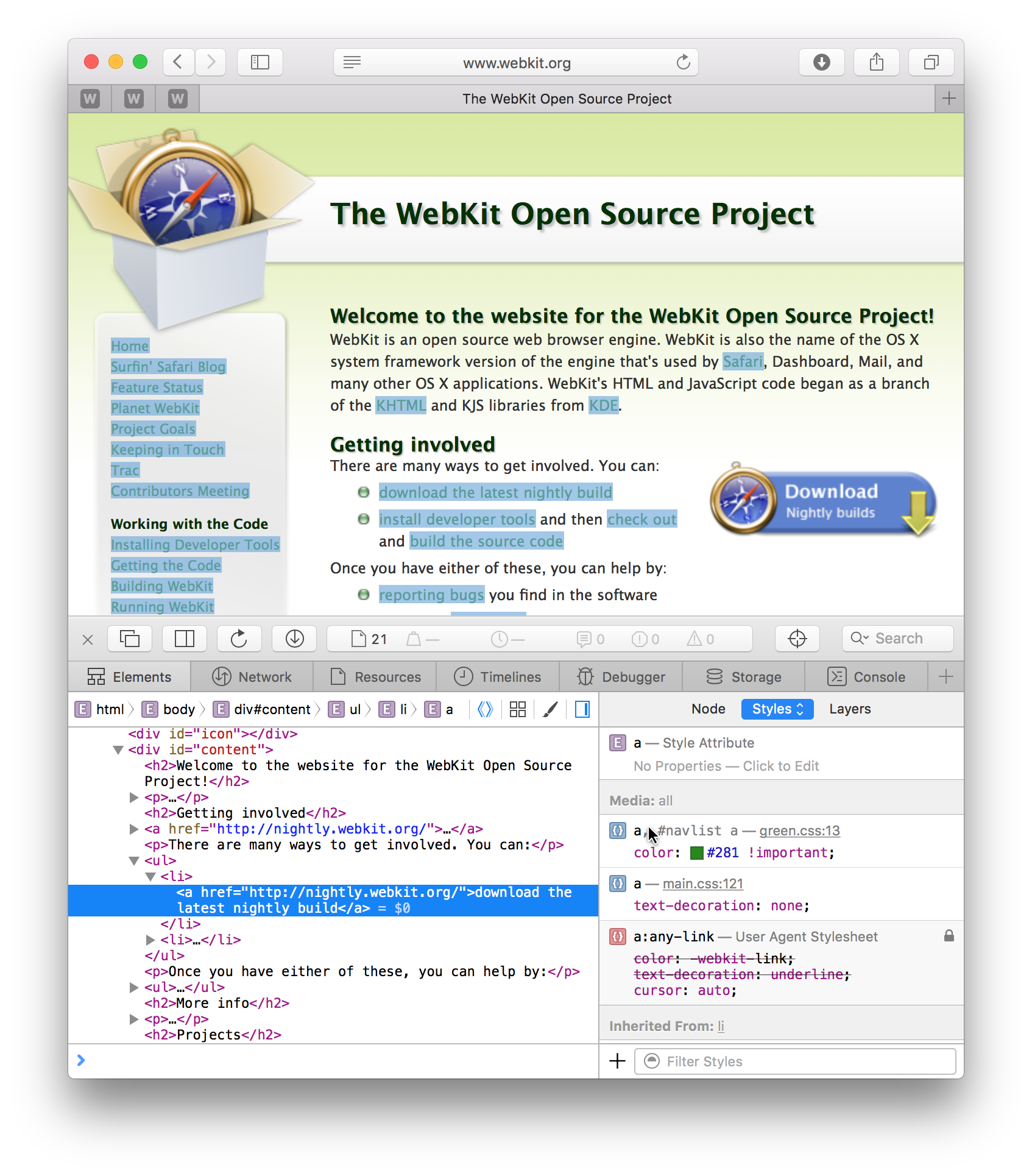
Task: Reload the page from the inspector toolbar
Action: (239, 639)
